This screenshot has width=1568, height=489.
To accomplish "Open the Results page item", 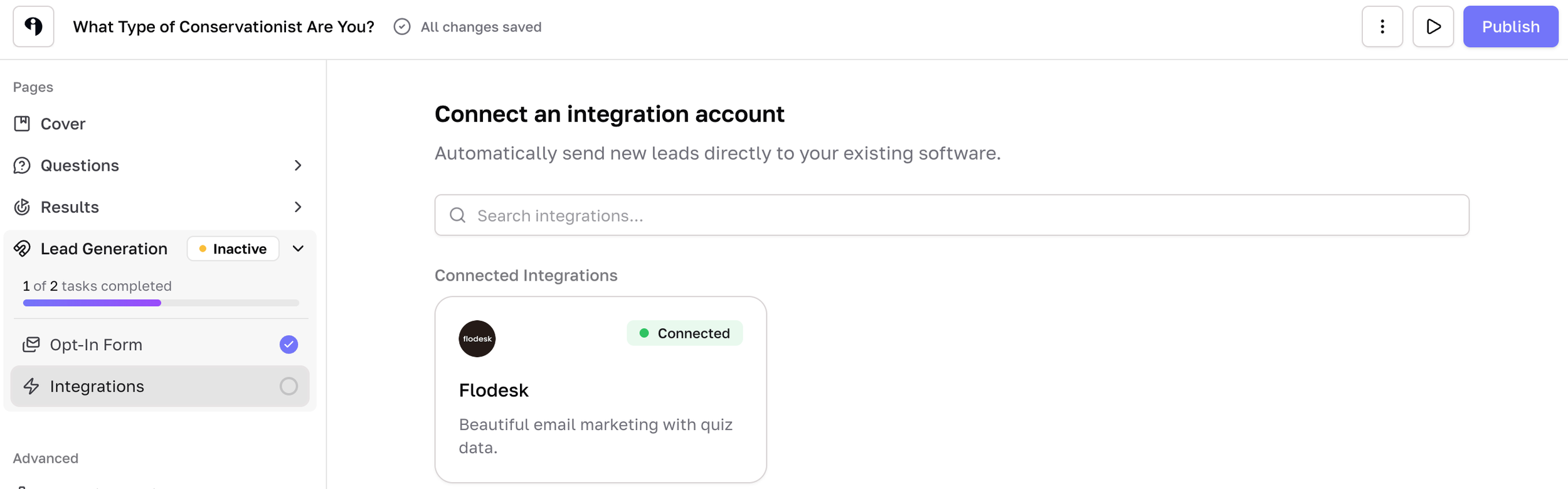I will [x=70, y=207].
